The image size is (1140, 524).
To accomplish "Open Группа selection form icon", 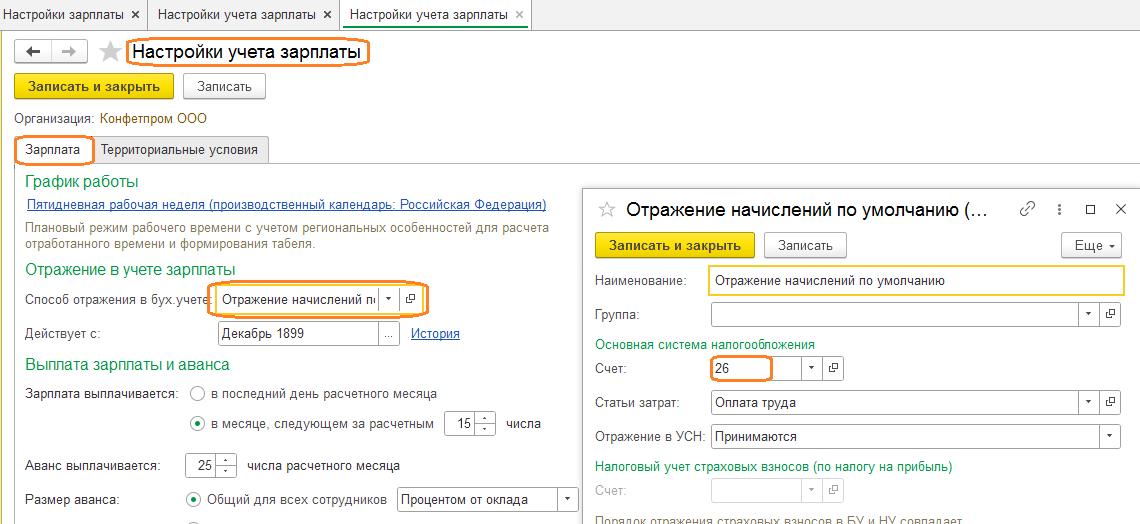I will (1111, 315).
